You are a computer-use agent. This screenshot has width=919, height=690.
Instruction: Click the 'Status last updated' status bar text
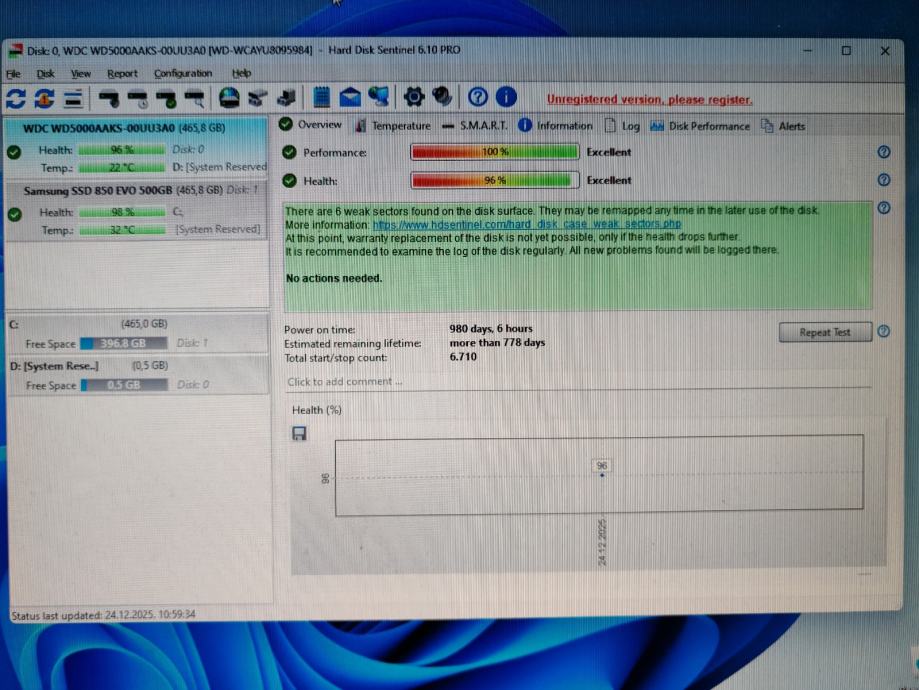coord(103,614)
